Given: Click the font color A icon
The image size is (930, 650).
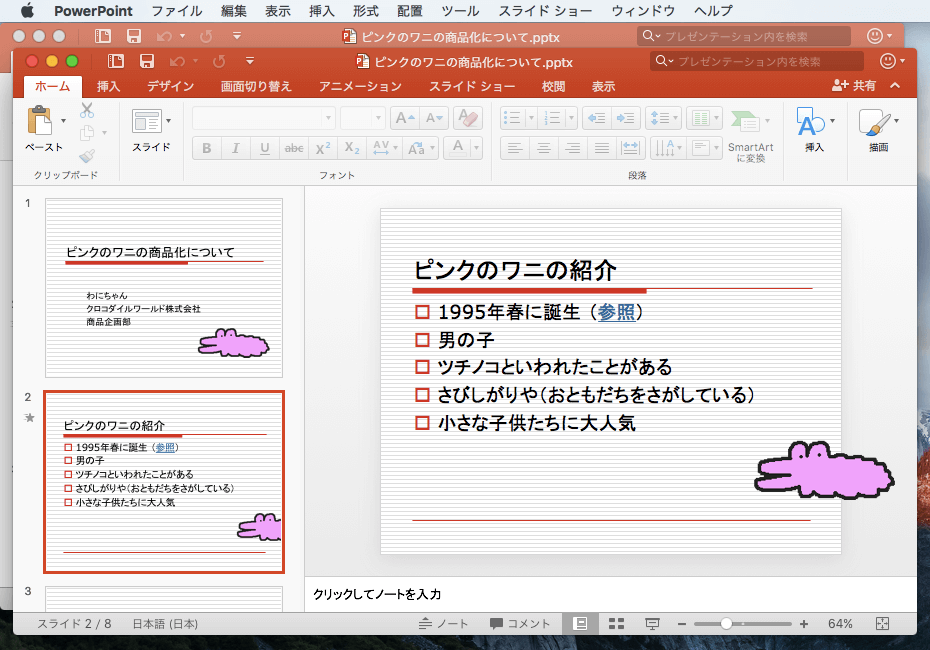Looking at the screenshot, I should pyautogui.click(x=458, y=148).
